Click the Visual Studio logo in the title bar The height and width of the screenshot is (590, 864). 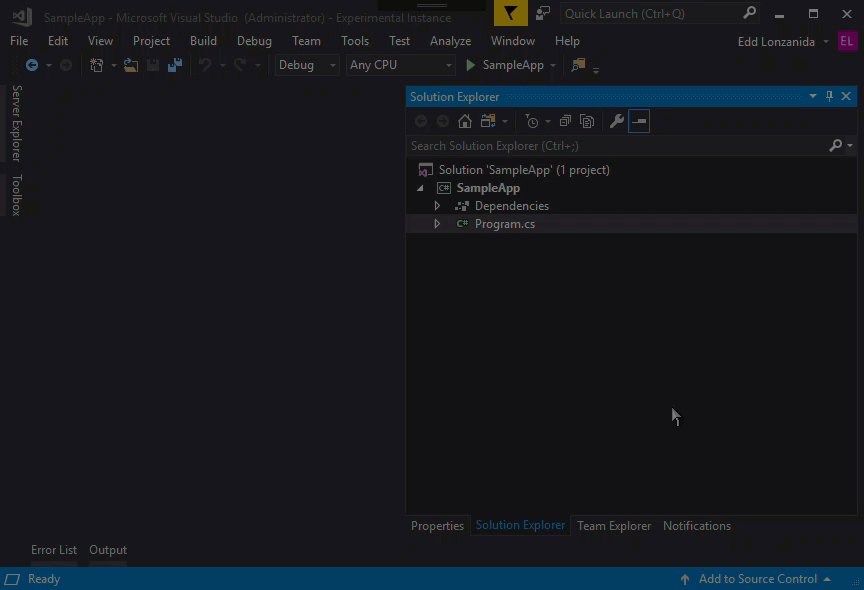coord(22,17)
